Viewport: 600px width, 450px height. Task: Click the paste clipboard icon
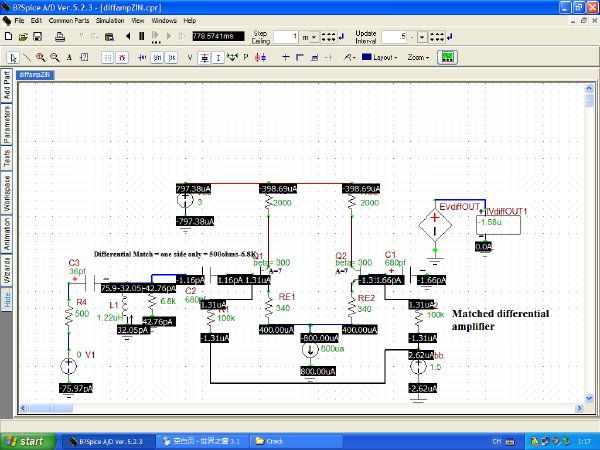(x=109, y=37)
